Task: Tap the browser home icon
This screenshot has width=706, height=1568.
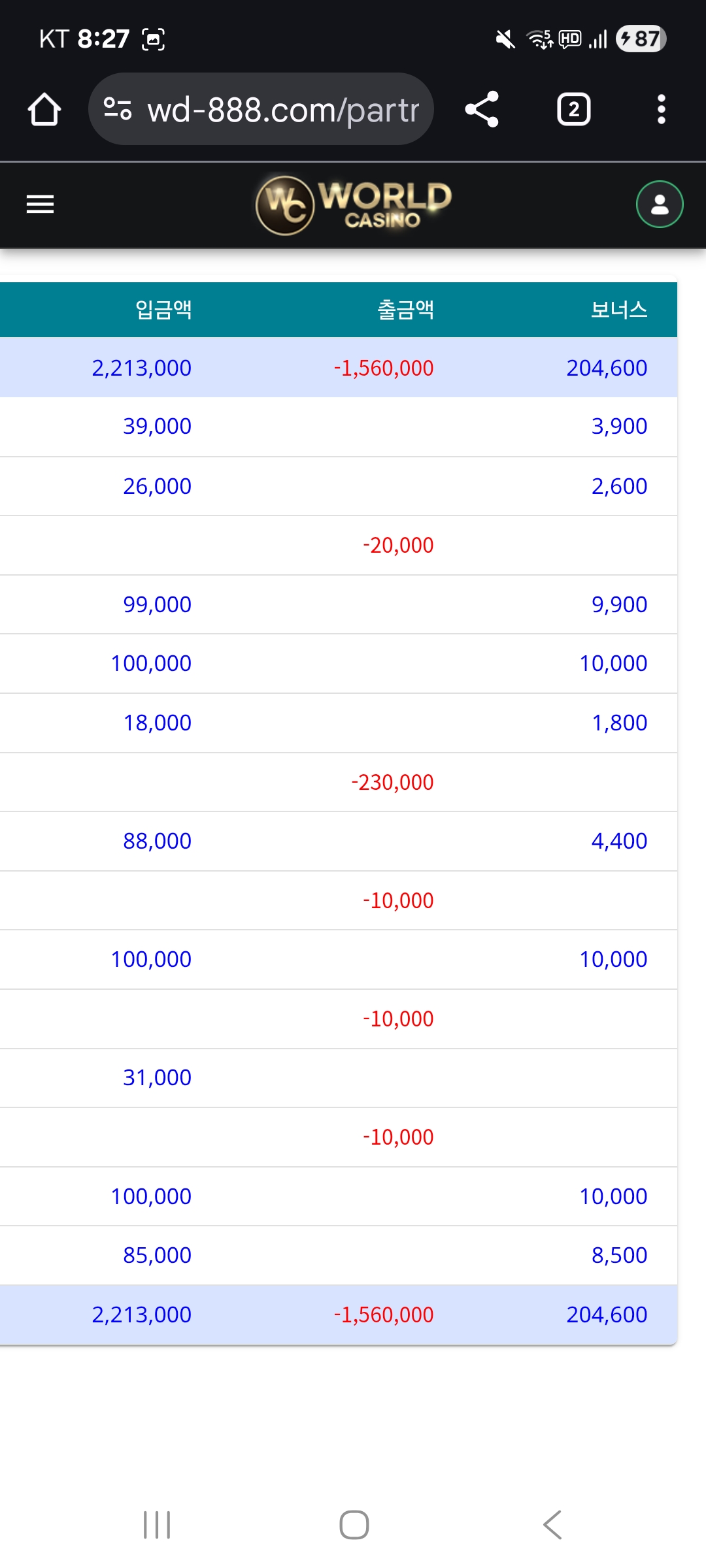Action: 44,109
